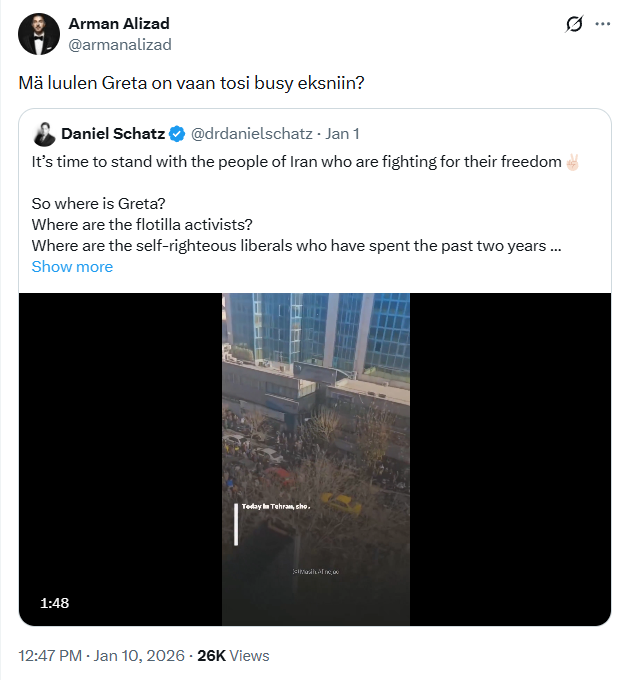Click the @armanalizad handle
The image size is (626, 680).
pos(120,44)
